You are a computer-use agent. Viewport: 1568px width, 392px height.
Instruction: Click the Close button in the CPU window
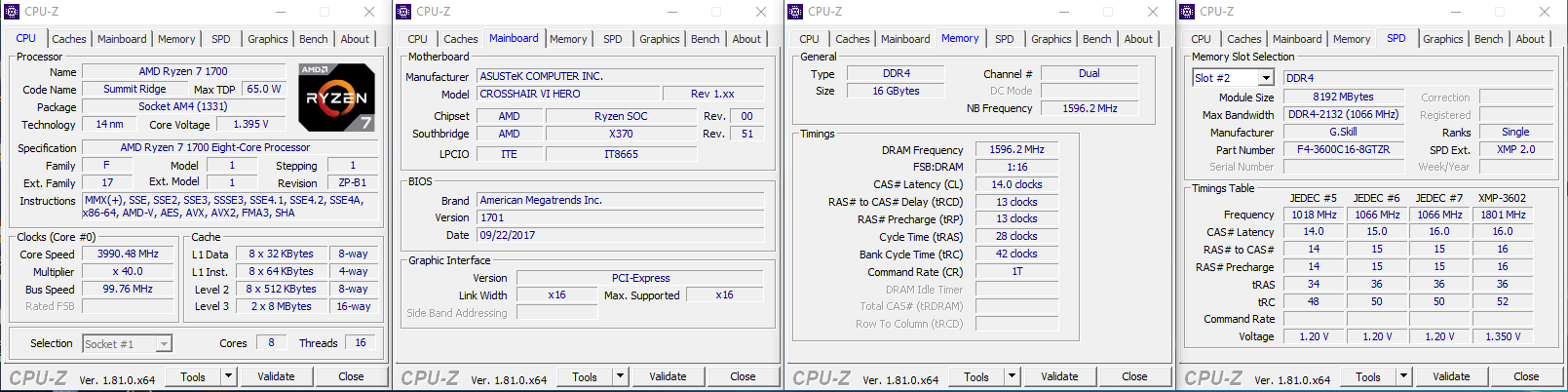(x=351, y=376)
